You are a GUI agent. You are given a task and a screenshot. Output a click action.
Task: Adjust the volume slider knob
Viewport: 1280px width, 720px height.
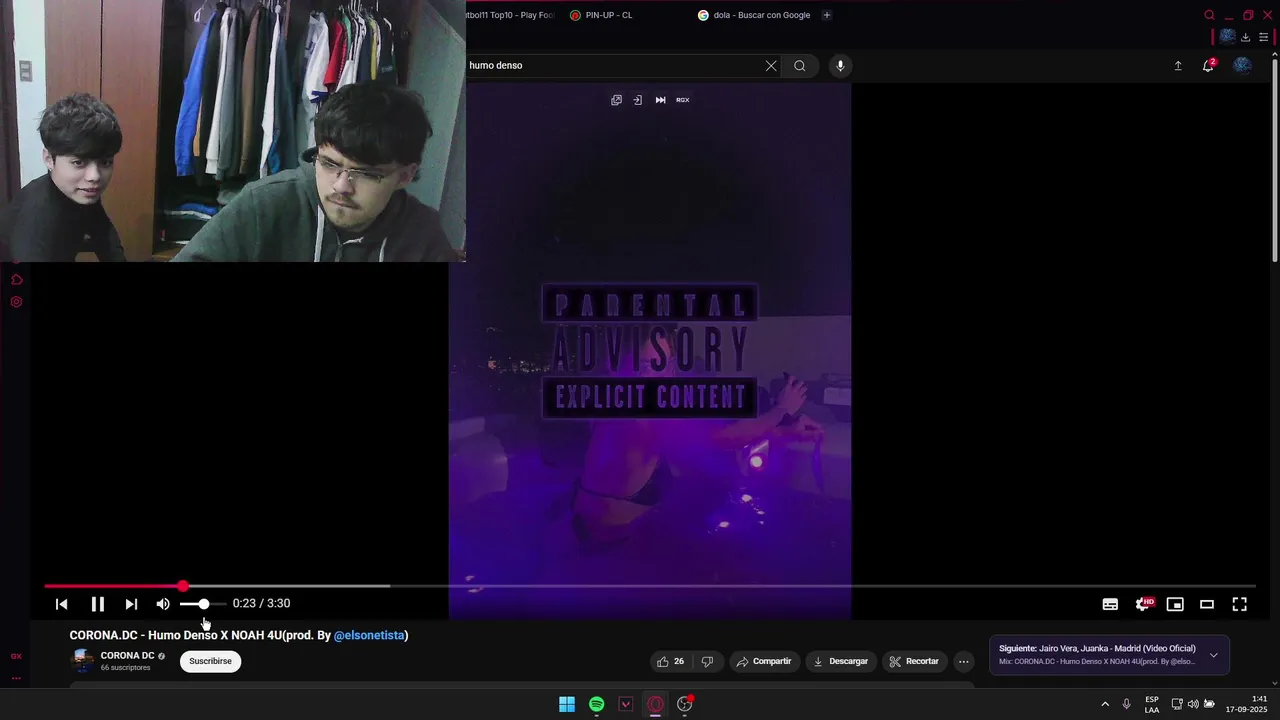204,604
